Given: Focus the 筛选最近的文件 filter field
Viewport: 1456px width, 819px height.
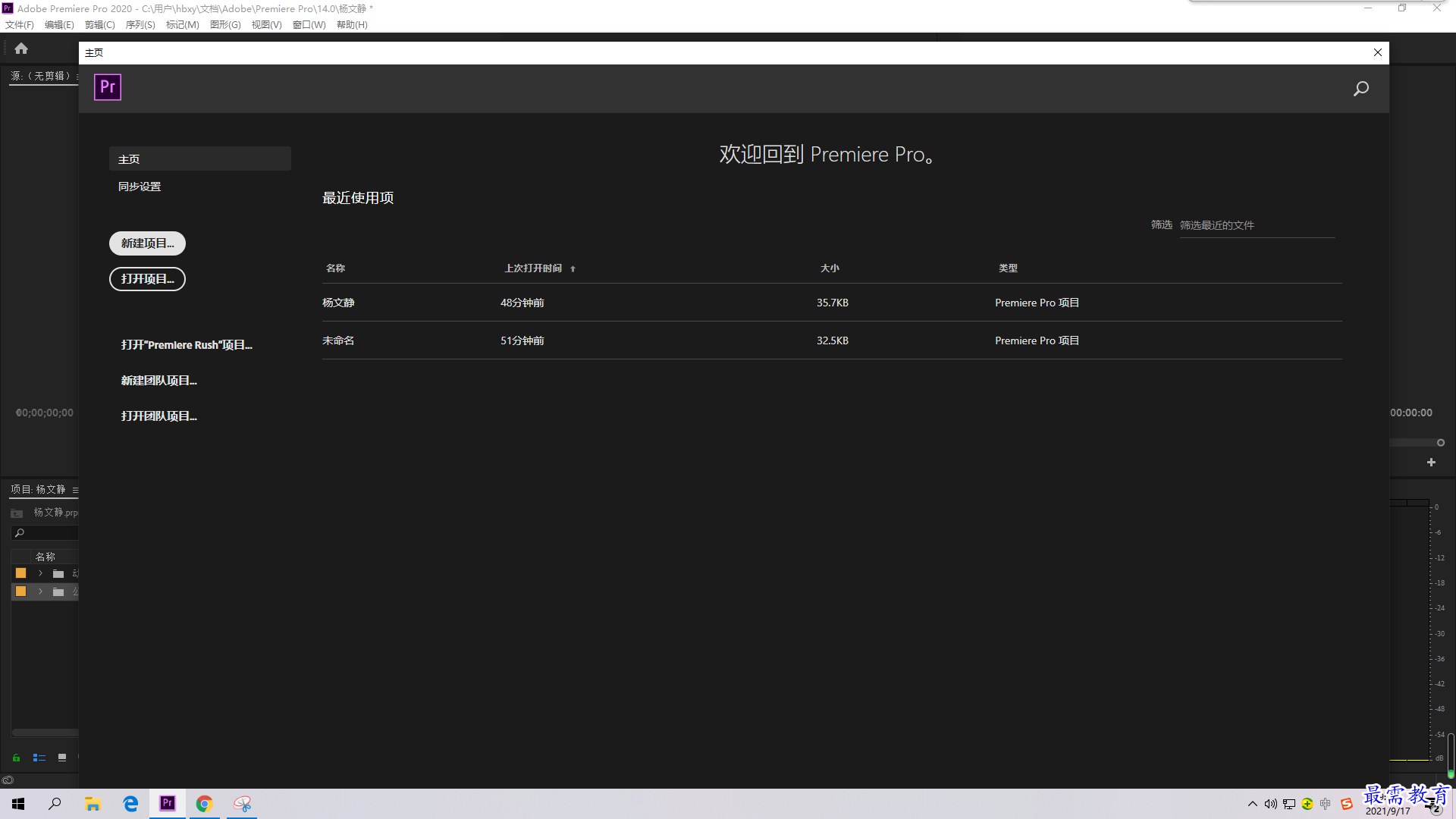Looking at the screenshot, I should pos(1257,225).
